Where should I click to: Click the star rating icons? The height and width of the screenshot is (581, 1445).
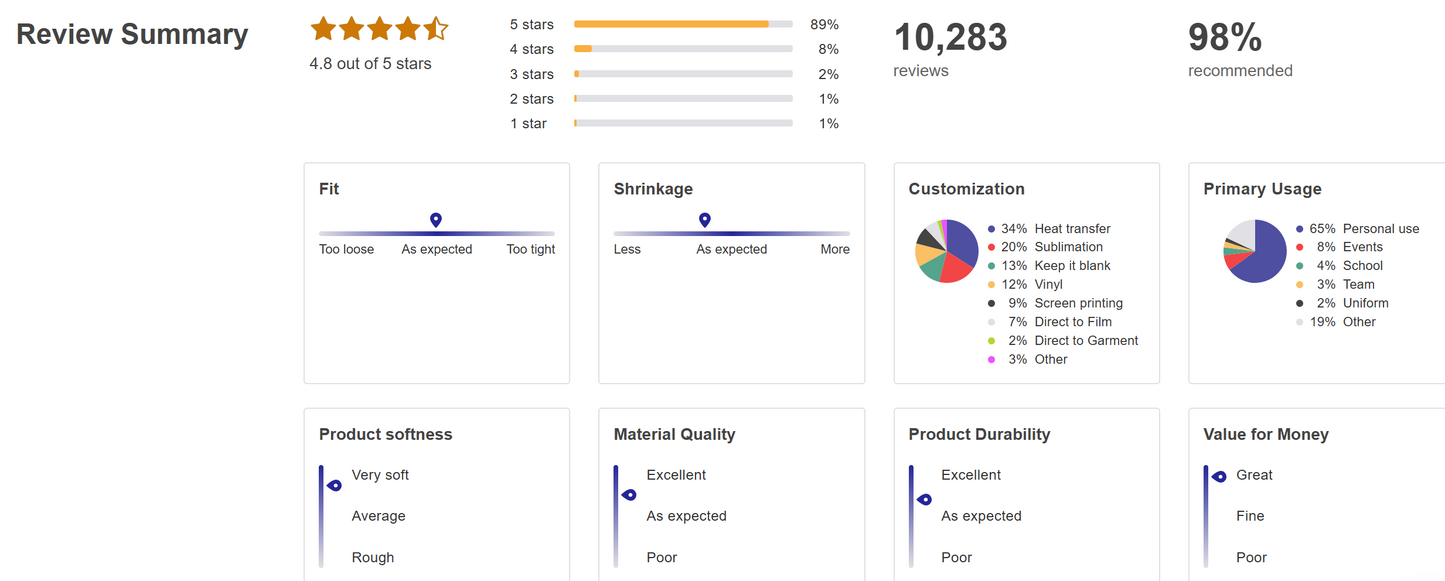coord(379,29)
